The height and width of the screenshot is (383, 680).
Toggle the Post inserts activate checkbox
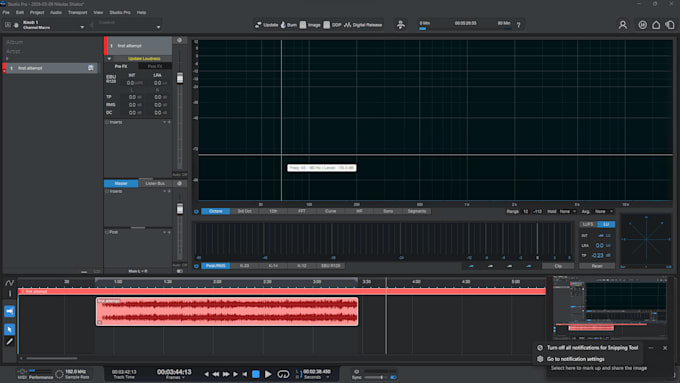click(107, 232)
